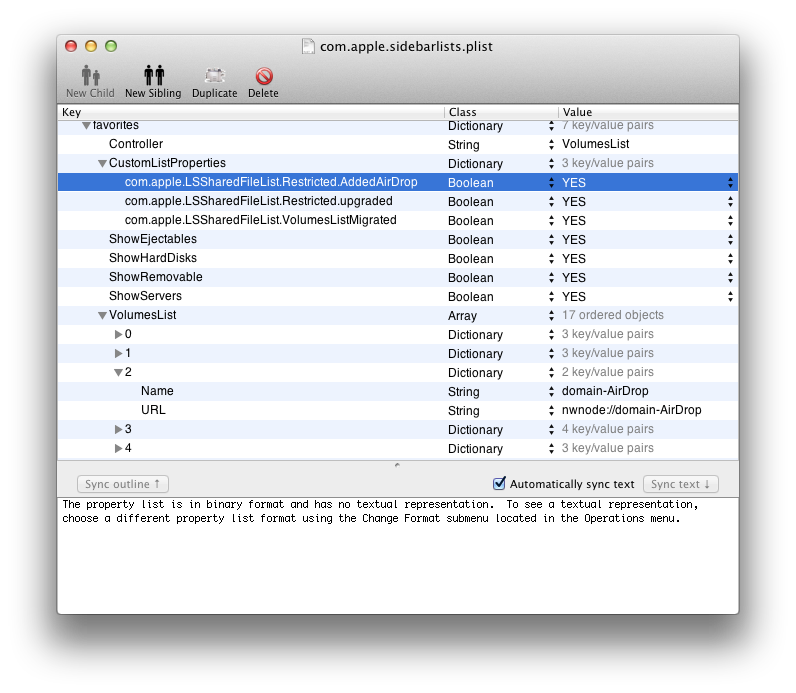Expand item 0 in VolumesList

pyautogui.click(x=118, y=334)
